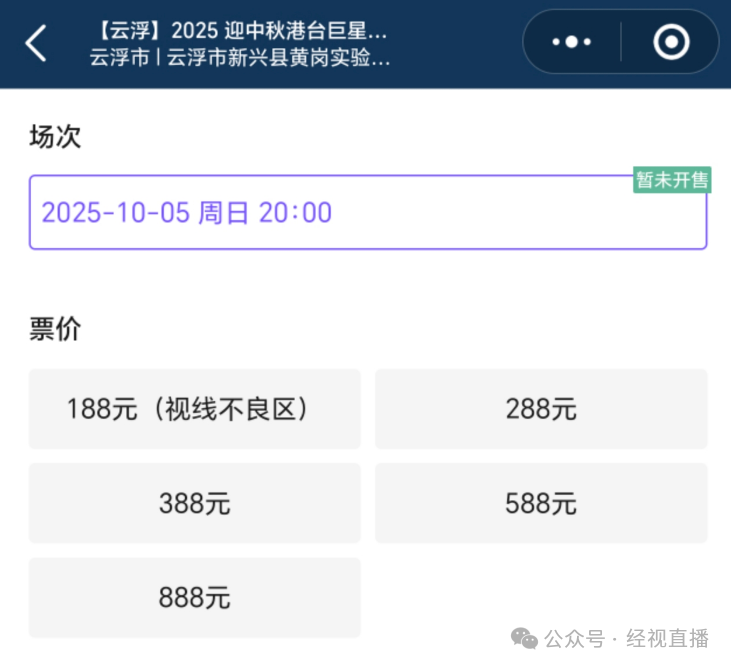Click empty space right of 888元 button
The image size is (732, 668).
pos(541,598)
